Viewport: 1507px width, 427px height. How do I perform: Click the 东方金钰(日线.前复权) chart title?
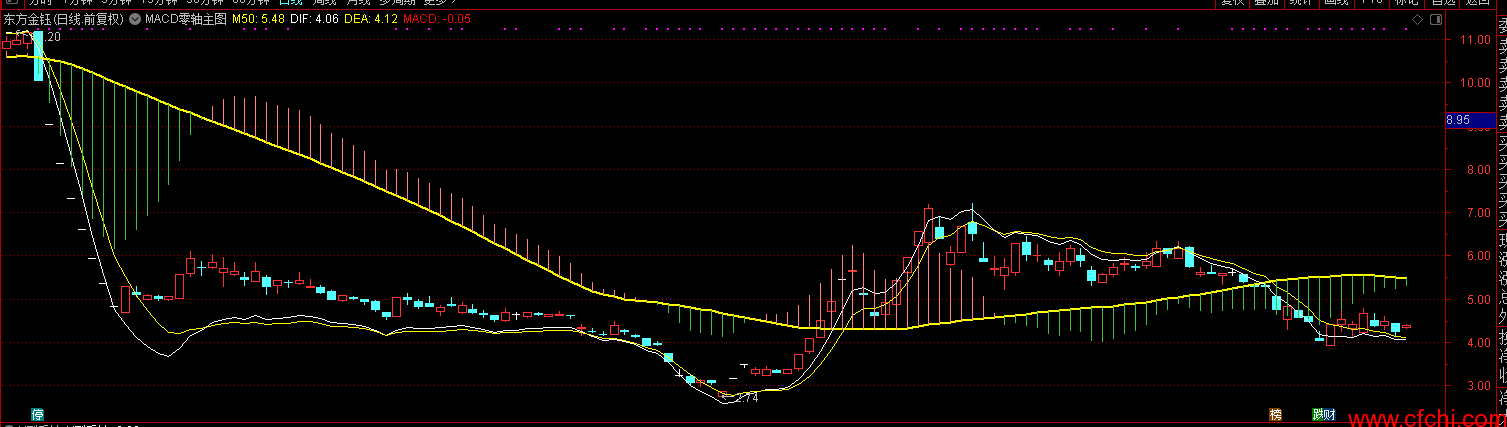click(x=65, y=19)
